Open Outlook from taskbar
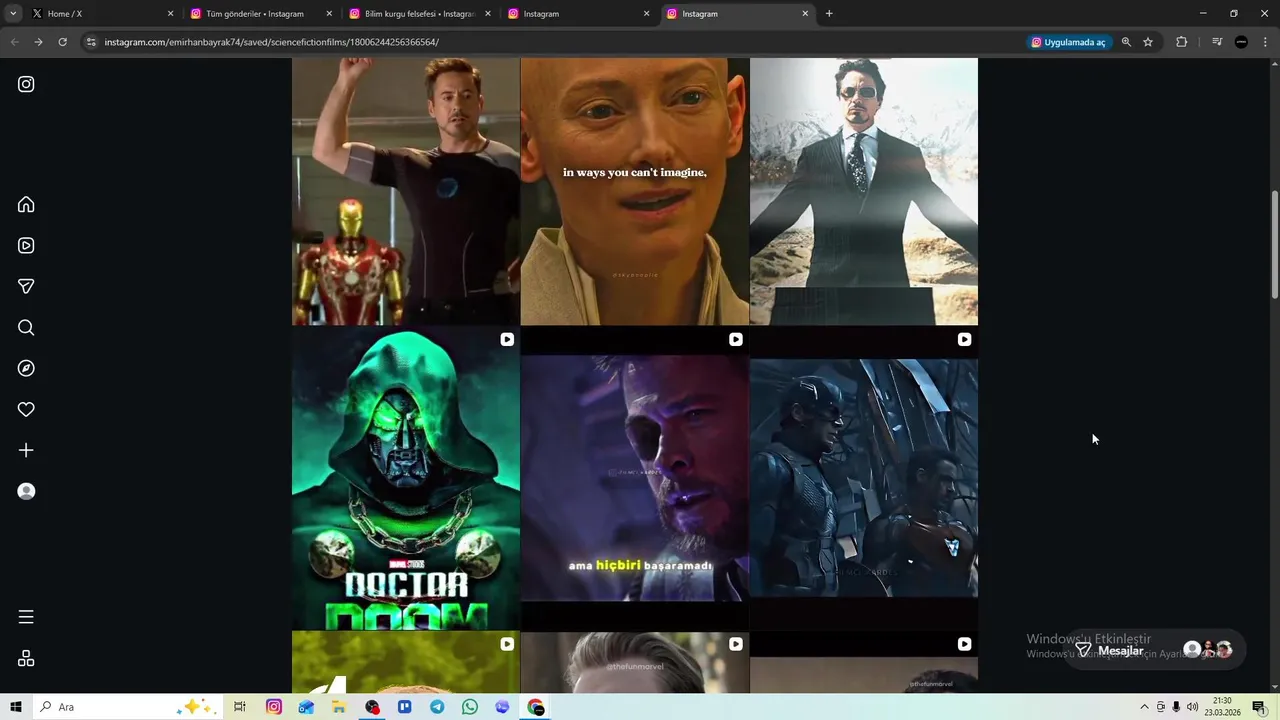 click(306, 707)
